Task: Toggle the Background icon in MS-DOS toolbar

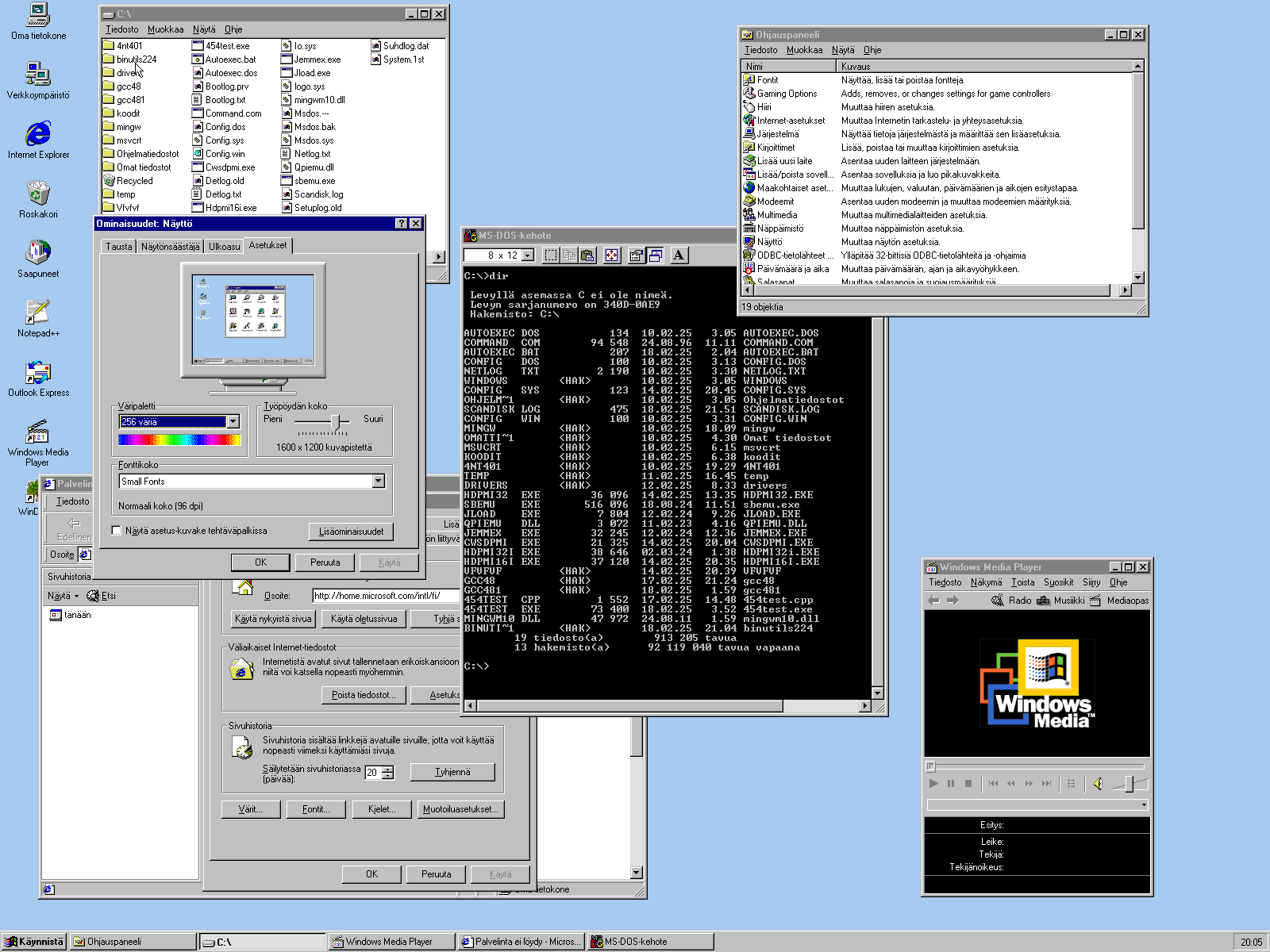Action: (x=655, y=255)
